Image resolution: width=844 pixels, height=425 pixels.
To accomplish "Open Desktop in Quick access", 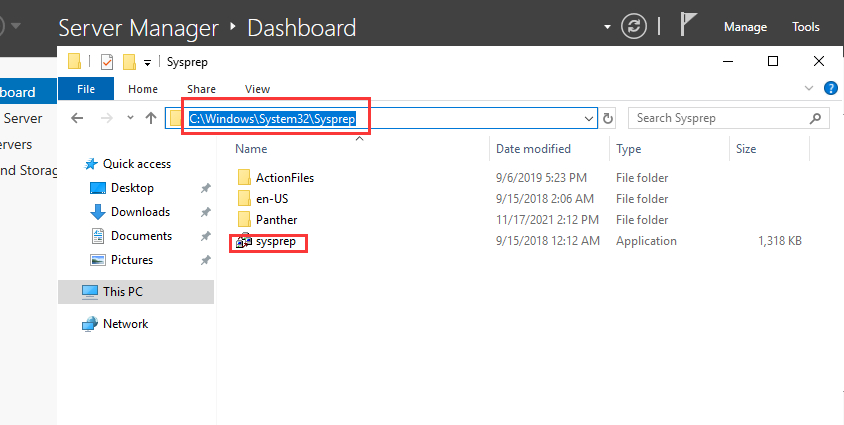I will (x=122, y=188).
